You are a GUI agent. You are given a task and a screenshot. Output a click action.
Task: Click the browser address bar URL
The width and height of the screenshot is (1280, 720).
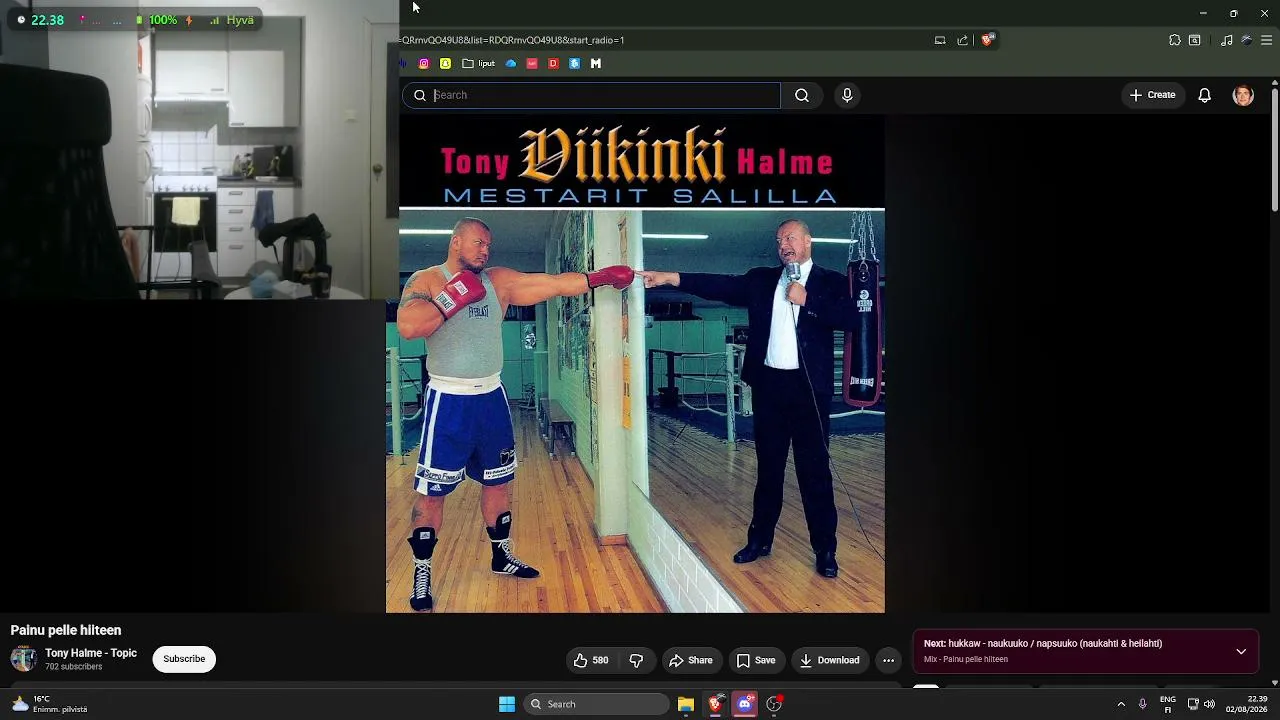point(512,40)
